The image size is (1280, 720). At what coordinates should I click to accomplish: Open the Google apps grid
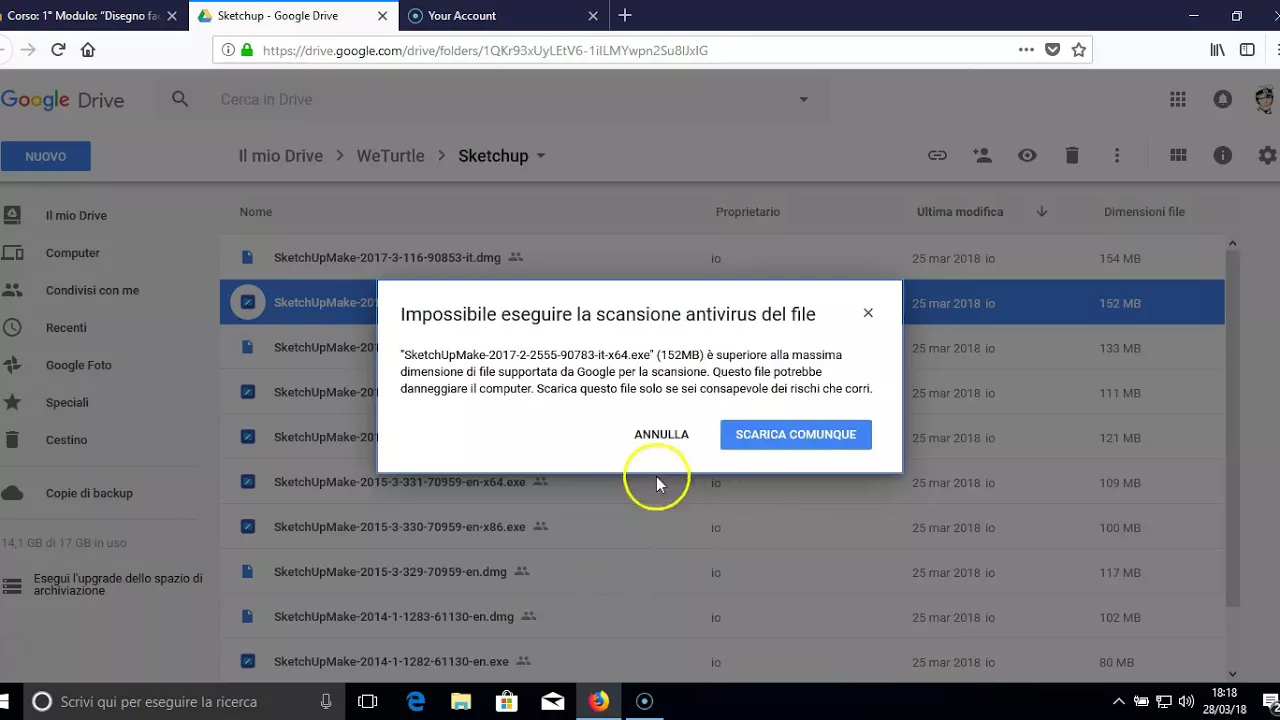[x=1178, y=99]
